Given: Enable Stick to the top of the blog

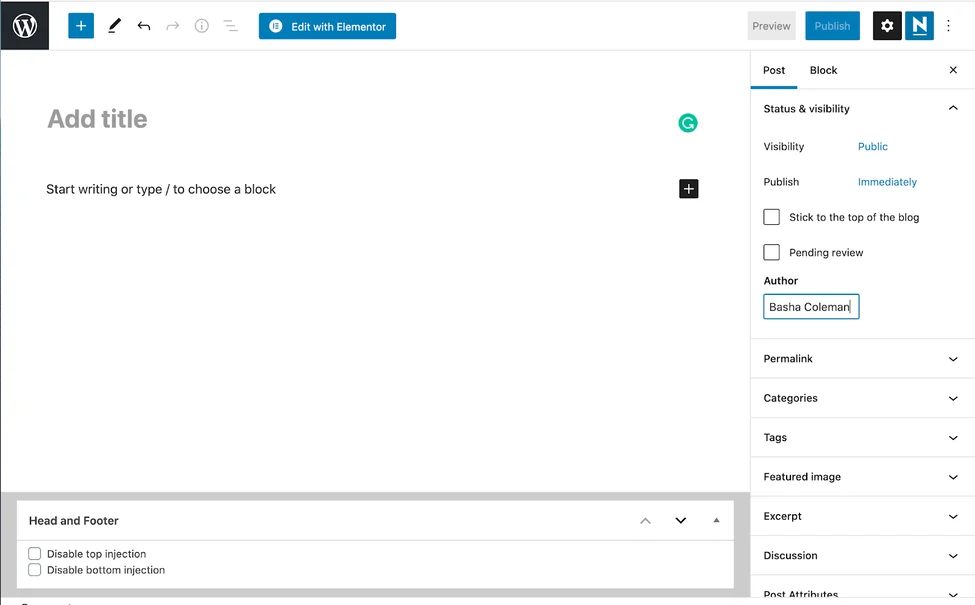Looking at the screenshot, I should (x=772, y=217).
